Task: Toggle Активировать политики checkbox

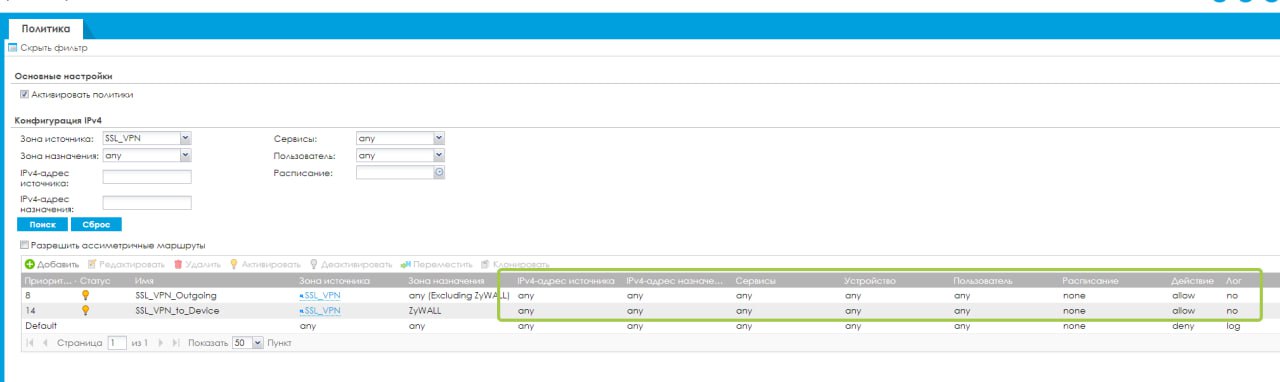Action: pos(24,94)
